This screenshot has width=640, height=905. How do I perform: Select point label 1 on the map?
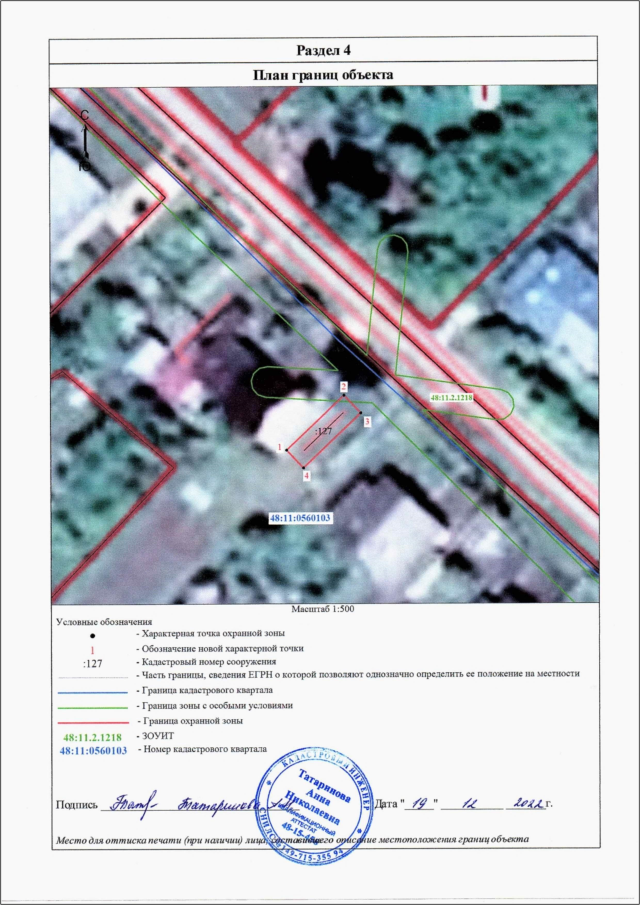[x=279, y=447]
